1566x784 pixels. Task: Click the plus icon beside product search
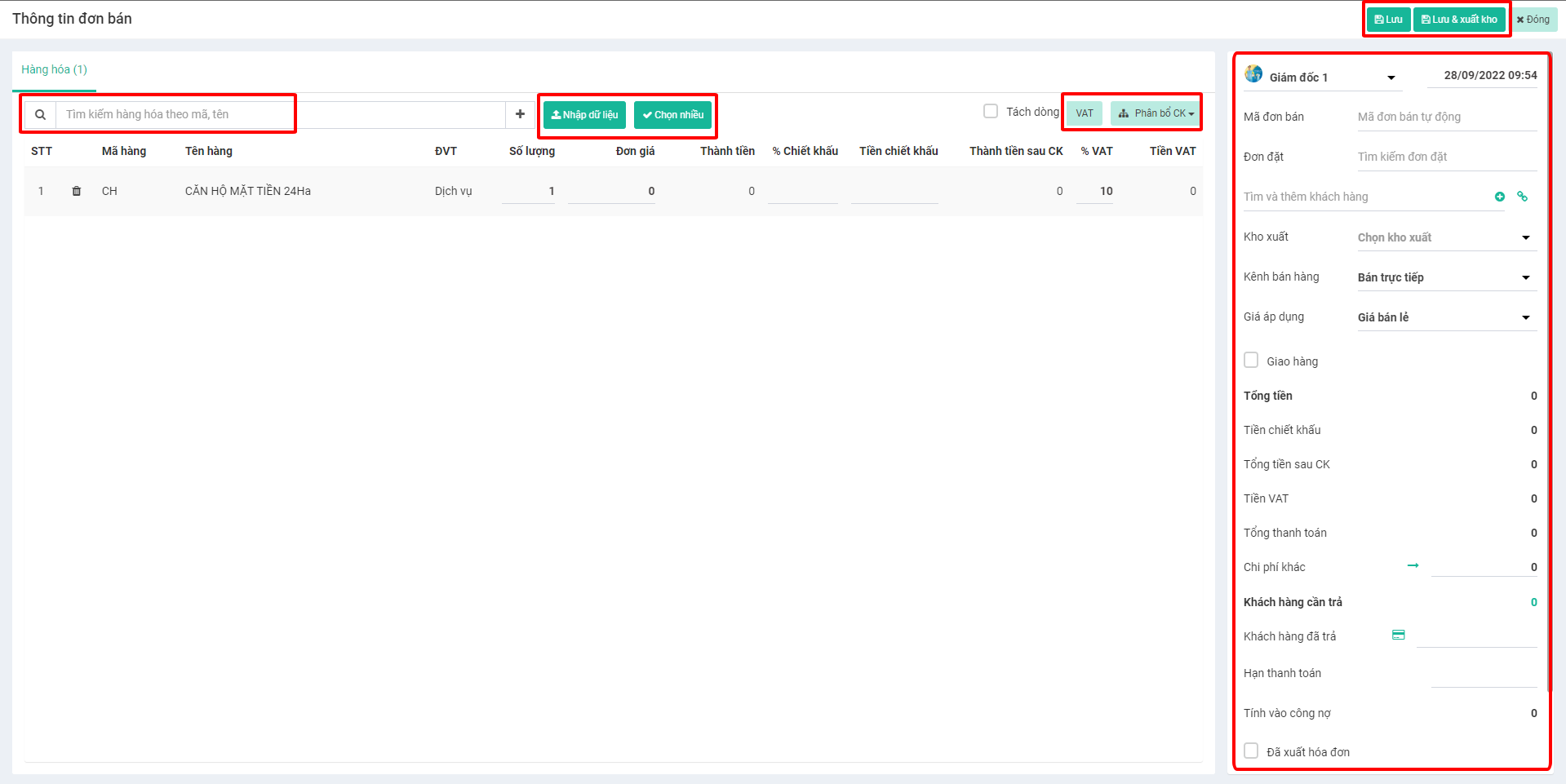pyautogui.click(x=520, y=114)
